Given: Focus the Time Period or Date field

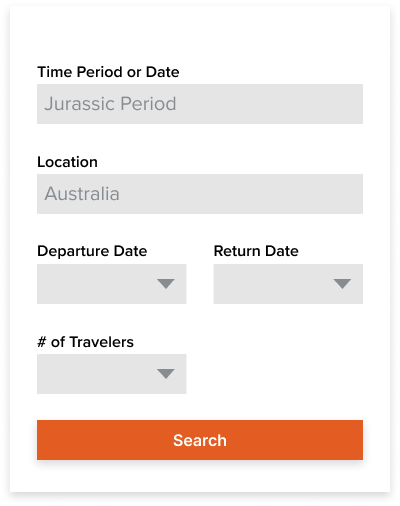Looking at the screenshot, I should 200,104.
